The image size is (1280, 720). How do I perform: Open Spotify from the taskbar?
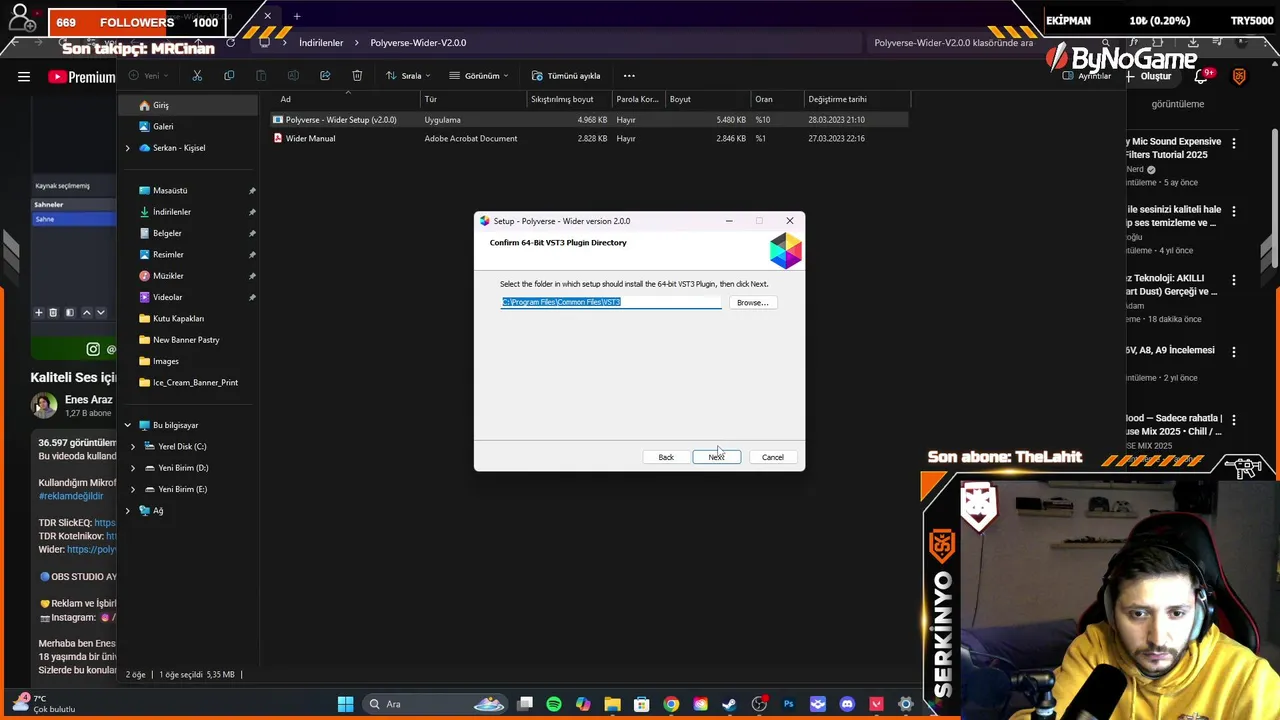(x=554, y=704)
